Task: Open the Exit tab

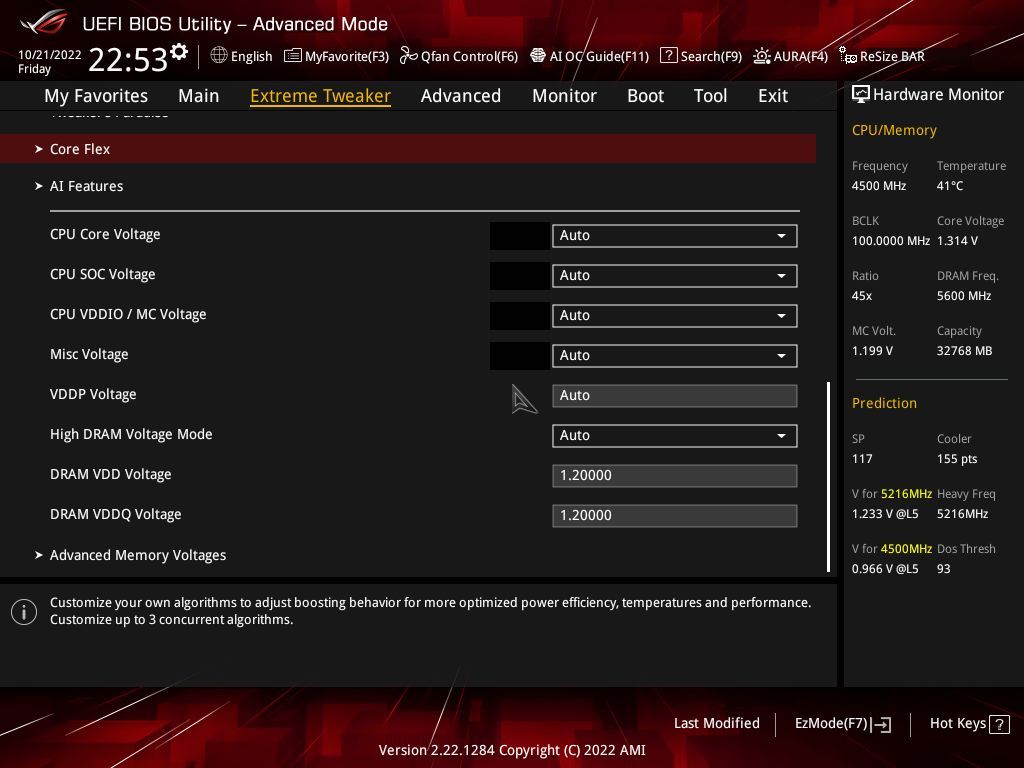Action: point(773,96)
